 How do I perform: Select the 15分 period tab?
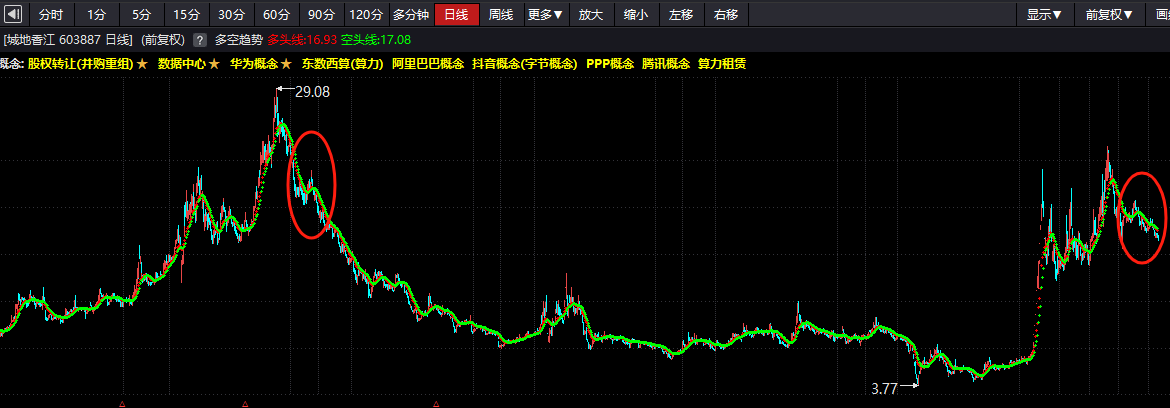tap(187, 14)
